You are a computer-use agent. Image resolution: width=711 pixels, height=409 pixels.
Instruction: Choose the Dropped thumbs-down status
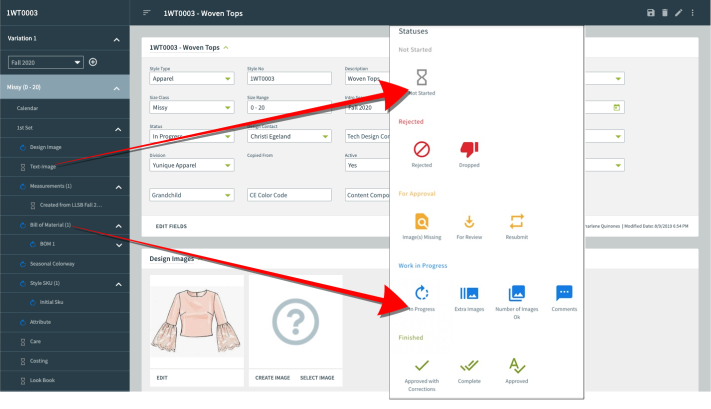click(468, 150)
